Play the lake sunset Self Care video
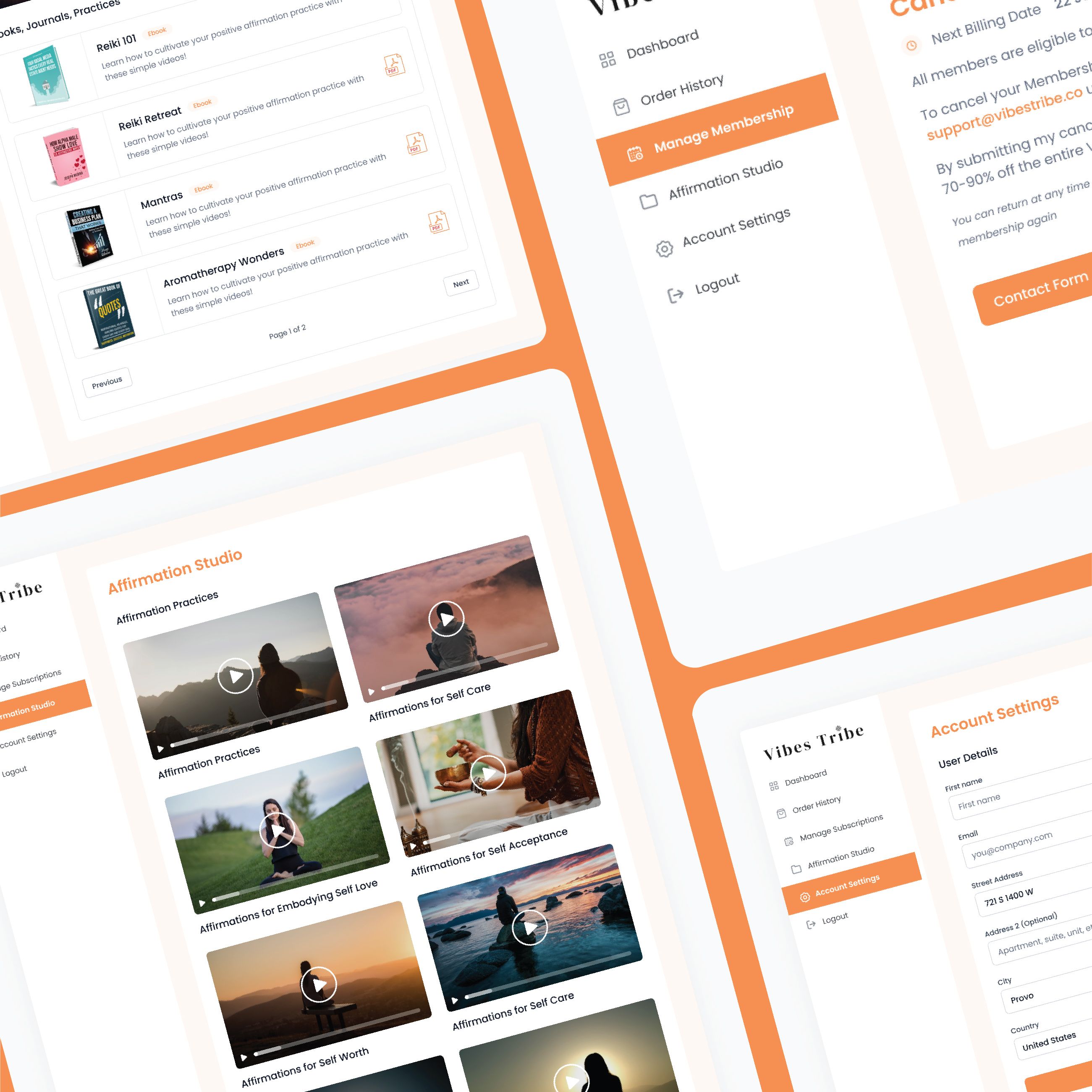Screen dimensions: 1092x1092 click(x=529, y=927)
